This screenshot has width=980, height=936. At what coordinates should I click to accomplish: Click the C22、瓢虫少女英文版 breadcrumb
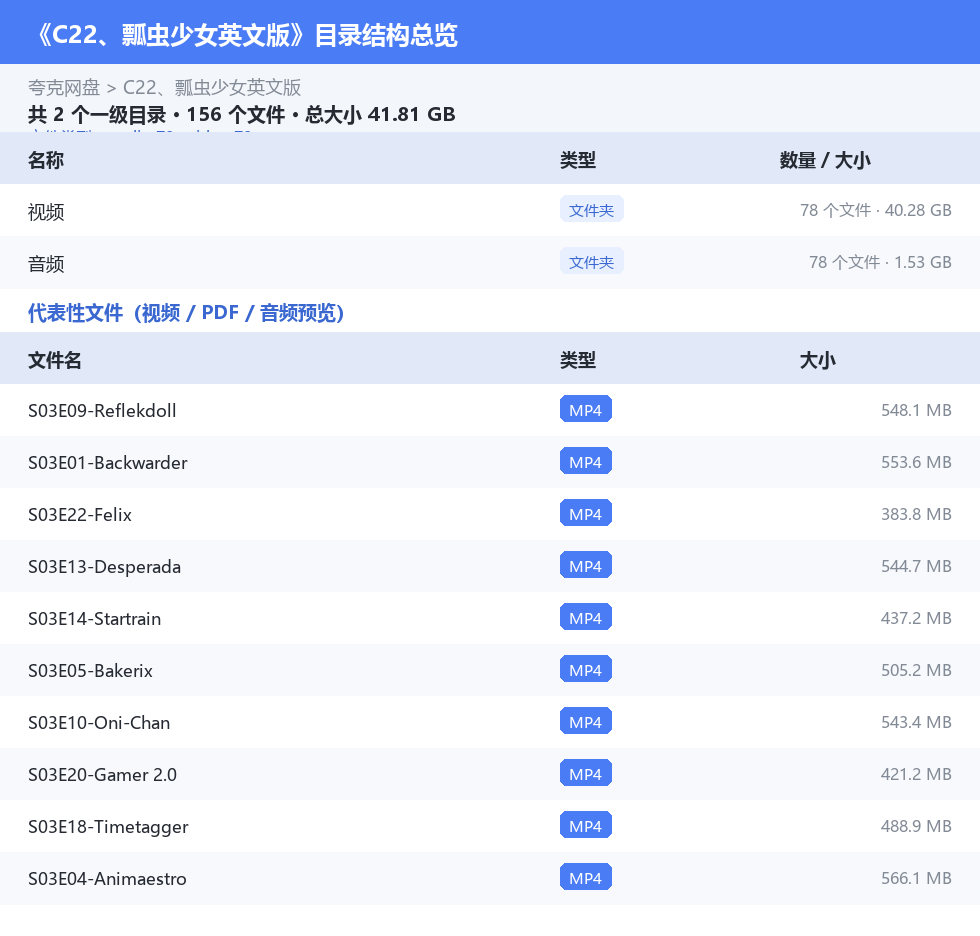pyautogui.click(x=212, y=87)
